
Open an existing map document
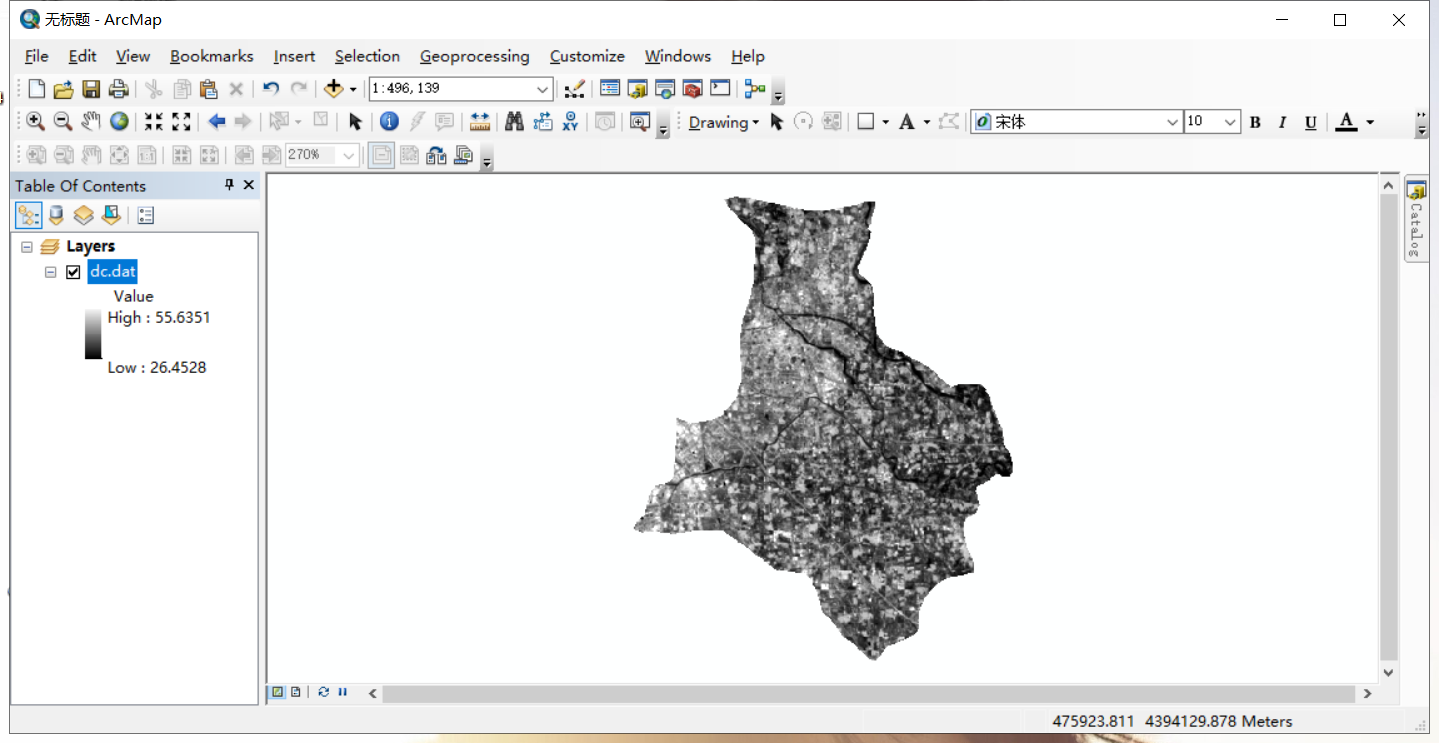[x=63, y=89]
